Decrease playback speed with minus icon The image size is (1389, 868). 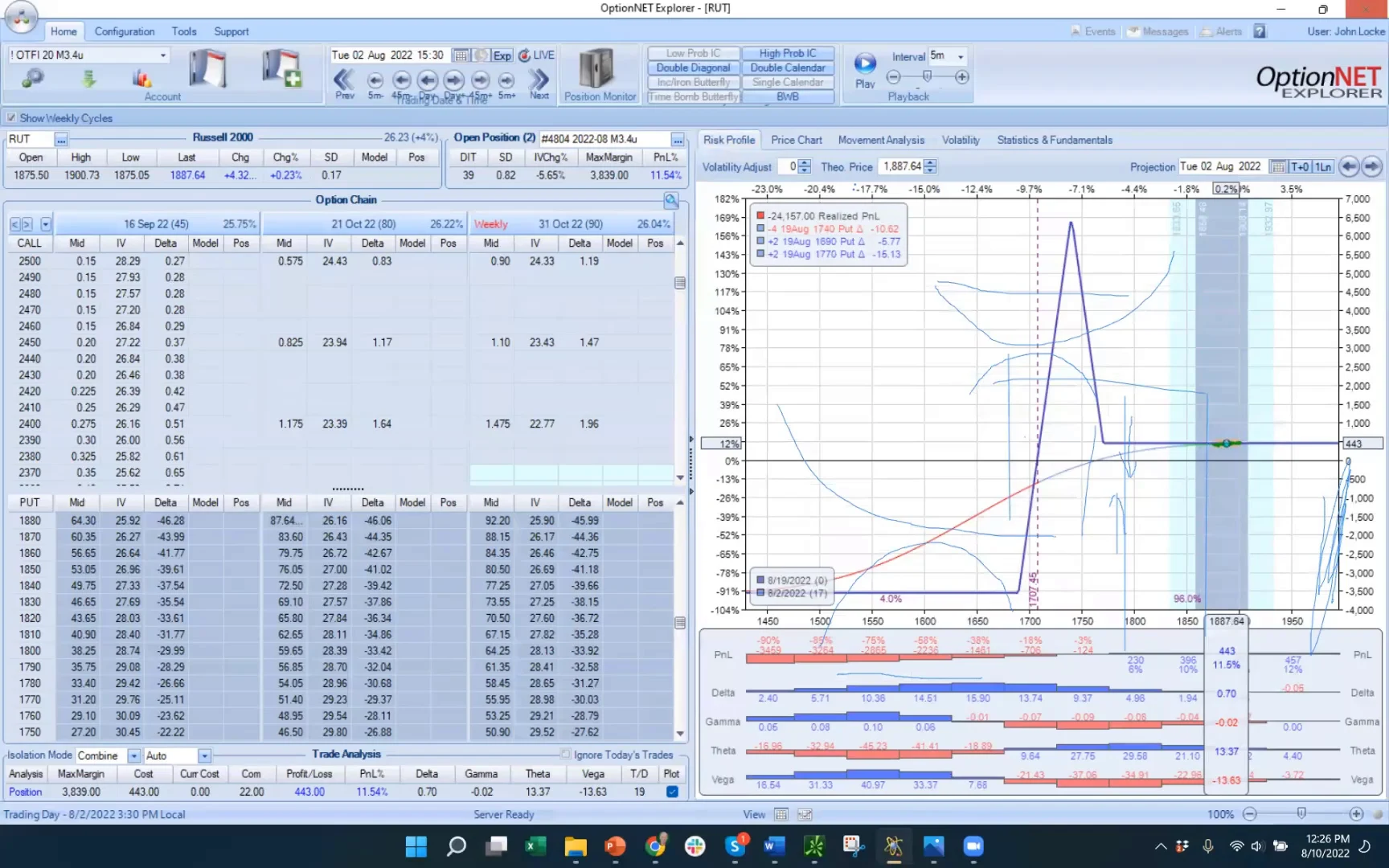893,77
